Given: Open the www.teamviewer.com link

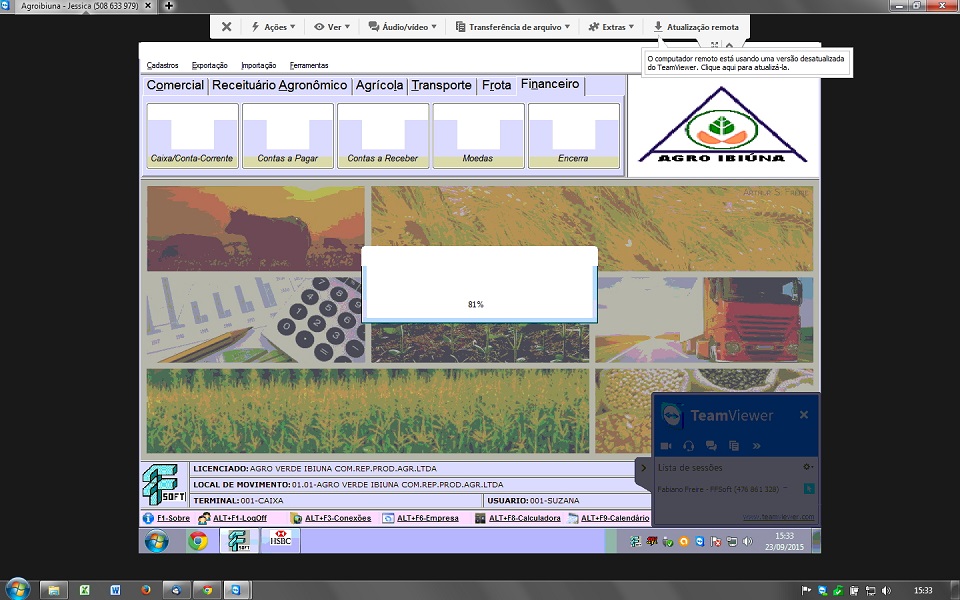Looking at the screenshot, I should click(778, 517).
